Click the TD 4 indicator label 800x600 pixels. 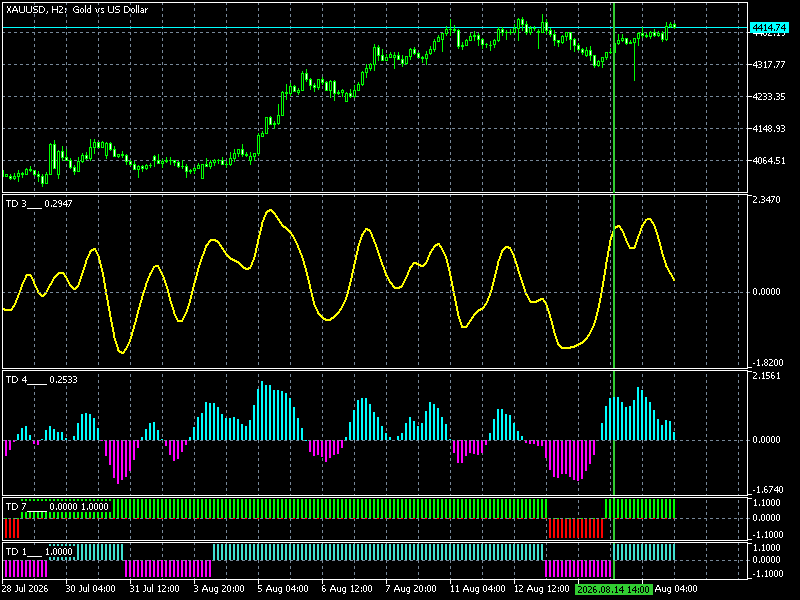pos(41,380)
